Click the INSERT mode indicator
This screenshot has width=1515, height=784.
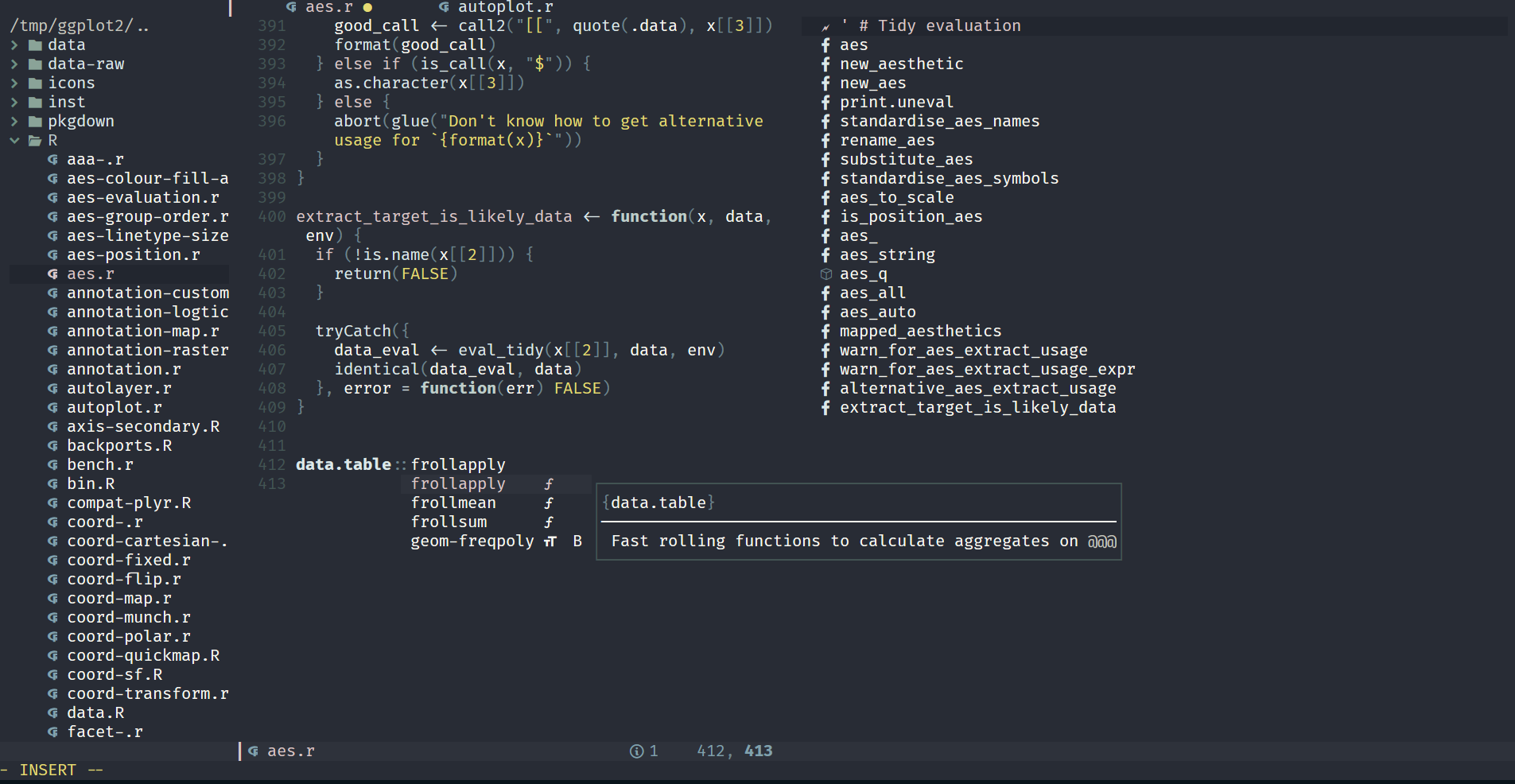tap(48, 770)
